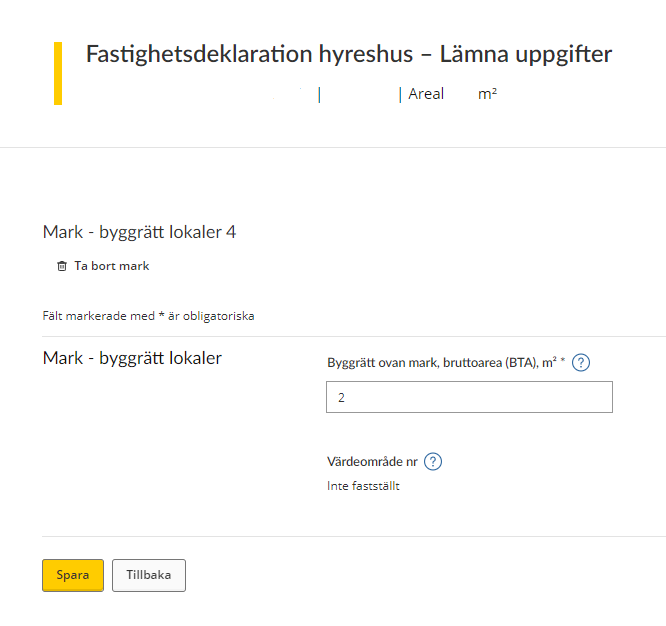The image size is (666, 626).
Task: Click the m² unit in header
Action: click(x=487, y=94)
